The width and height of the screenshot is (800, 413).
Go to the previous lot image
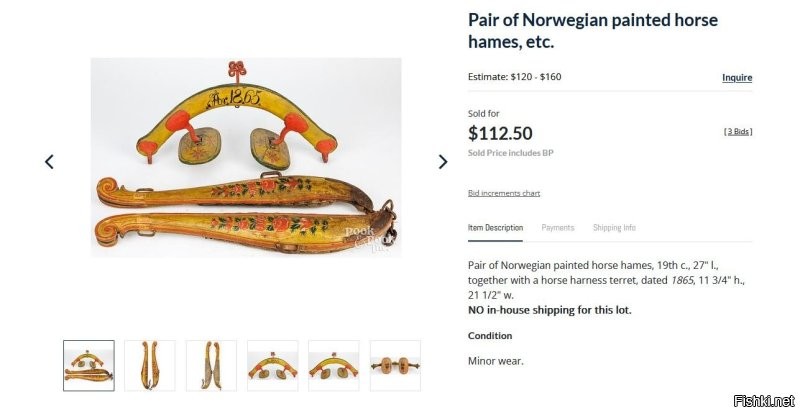click(x=49, y=162)
